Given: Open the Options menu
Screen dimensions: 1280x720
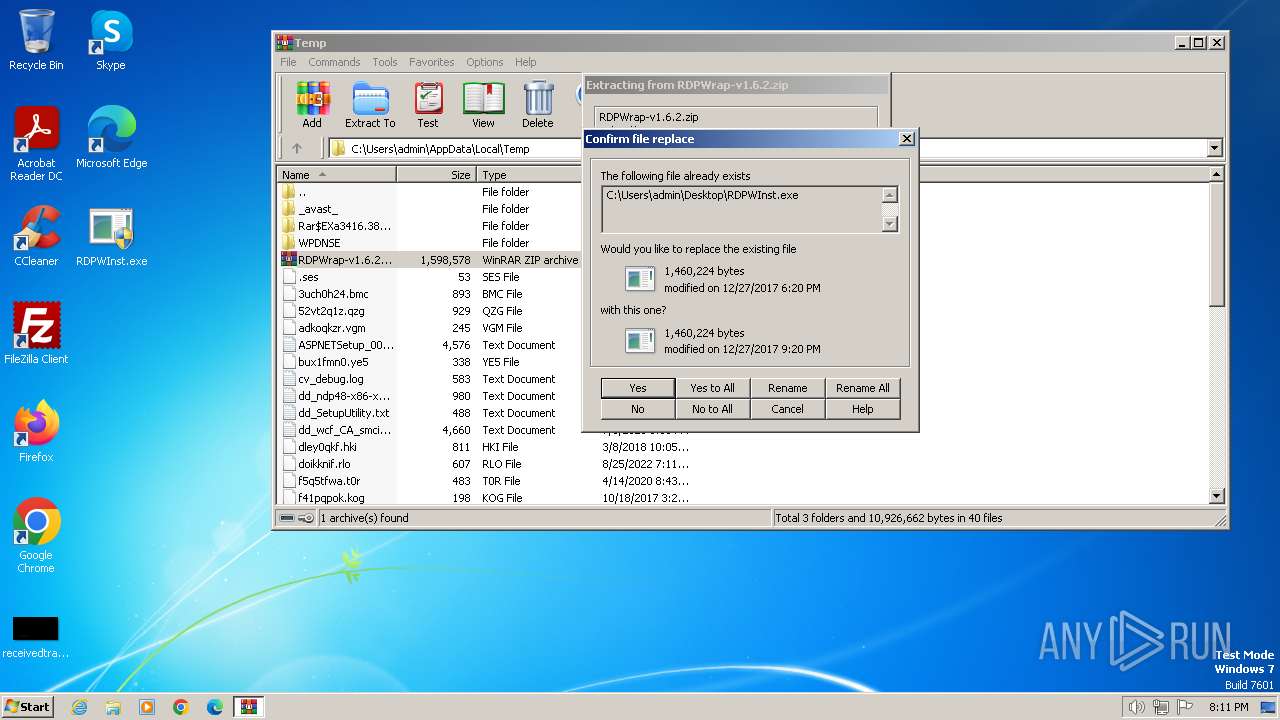Looking at the screenshot, I should point(485,62).
